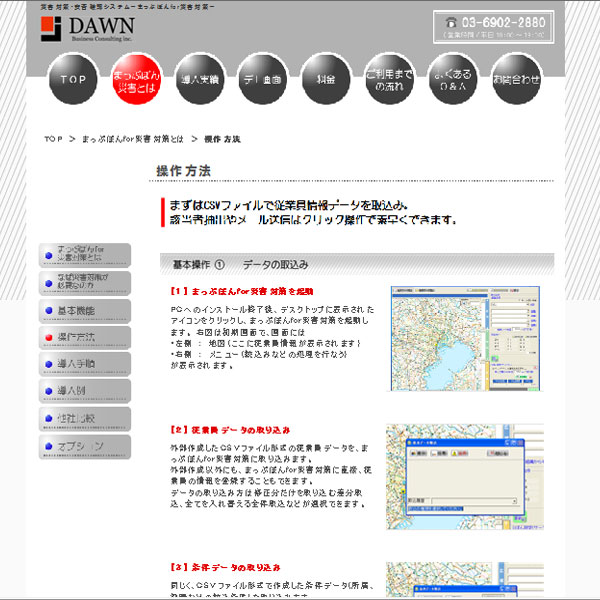The image size is (600, 600).
Task: Click the red bullet next to 操作方法
Action: 49,338
